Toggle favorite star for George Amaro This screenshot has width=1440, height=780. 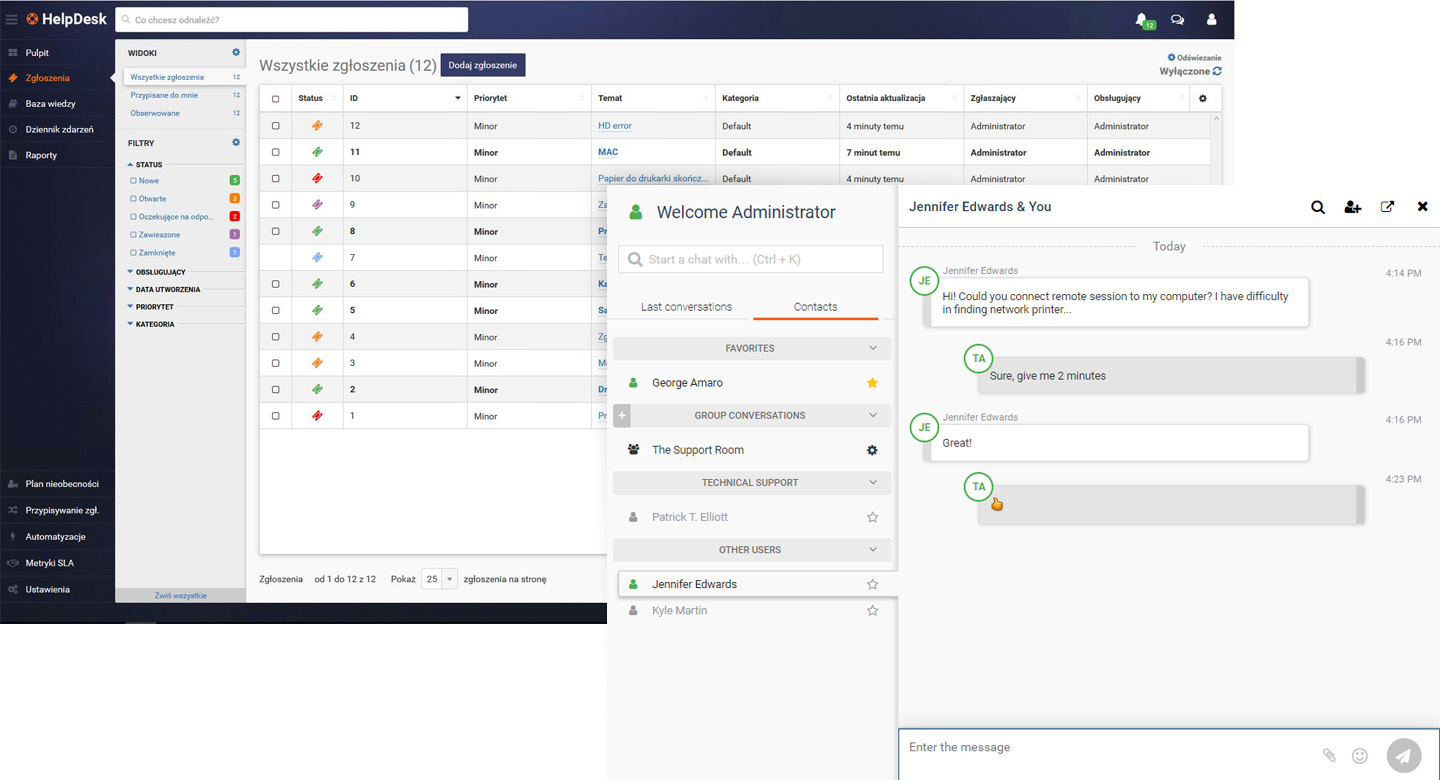(872, 383)
